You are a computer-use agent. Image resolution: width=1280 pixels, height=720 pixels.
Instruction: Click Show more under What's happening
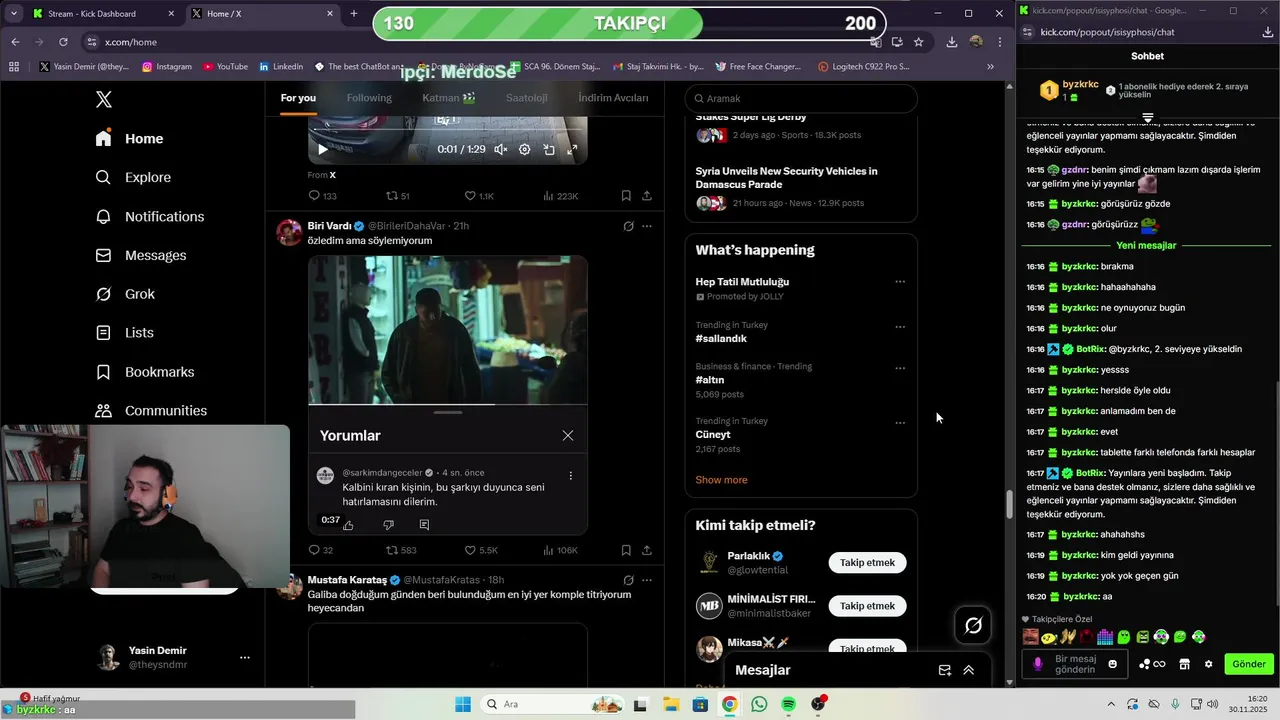click(721, 480)
